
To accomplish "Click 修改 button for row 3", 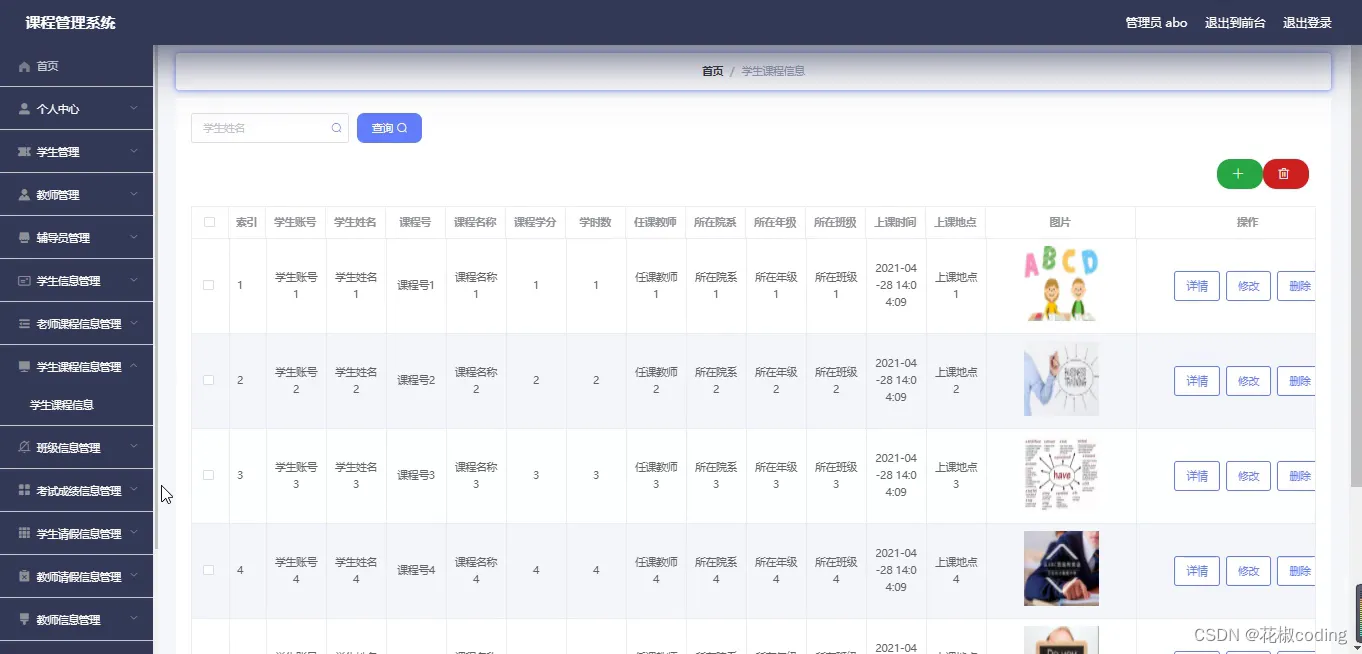I will pos(1249,475).
